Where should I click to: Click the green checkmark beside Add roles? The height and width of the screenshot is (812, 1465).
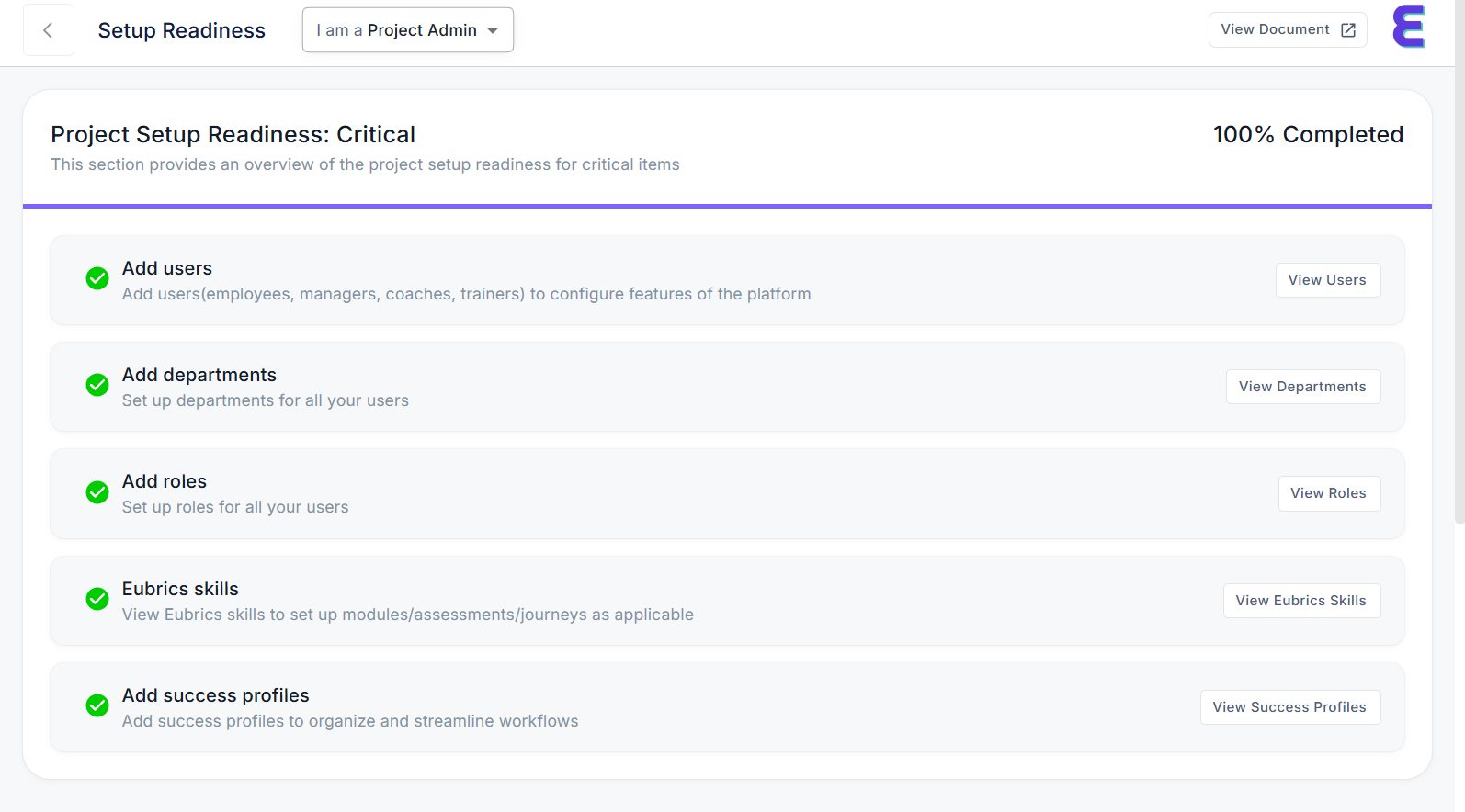coord(97,492)
